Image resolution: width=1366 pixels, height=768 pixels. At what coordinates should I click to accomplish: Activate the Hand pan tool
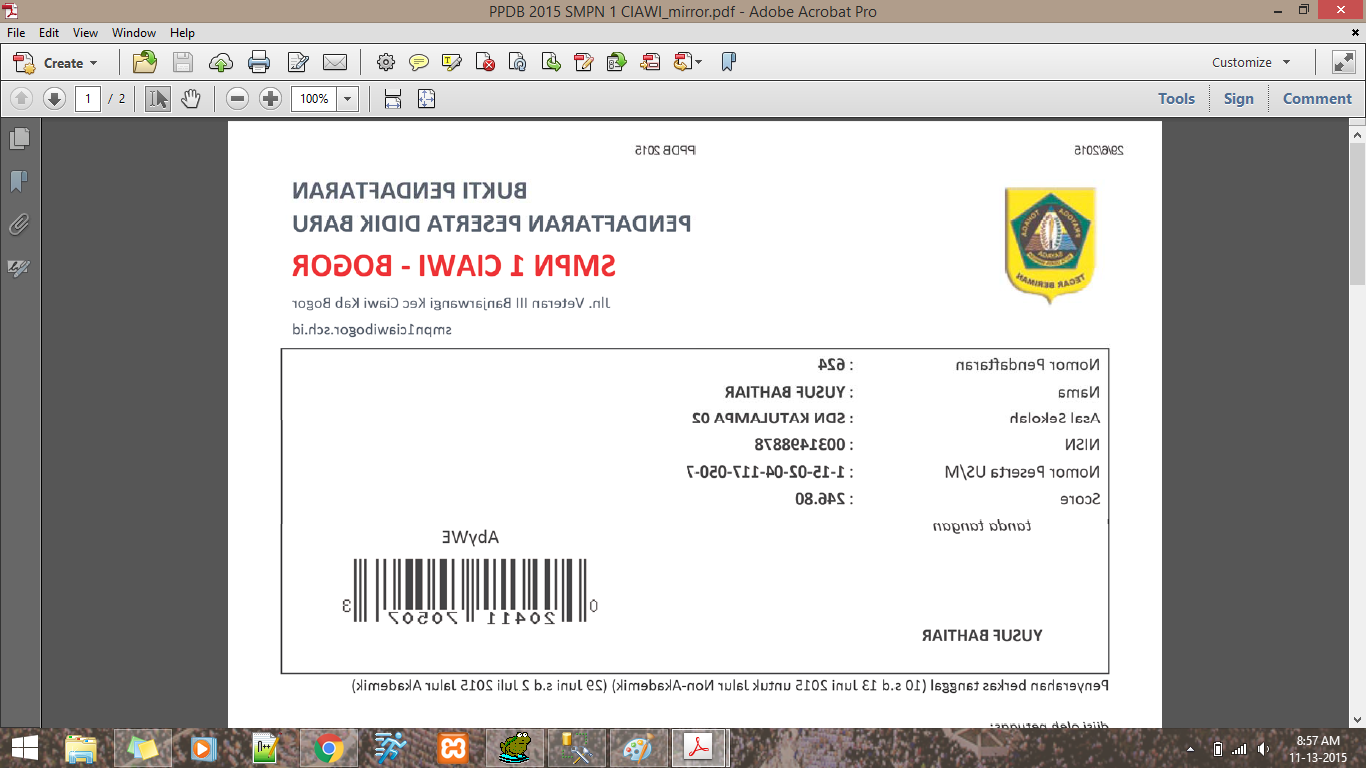(x=190, y=99)
